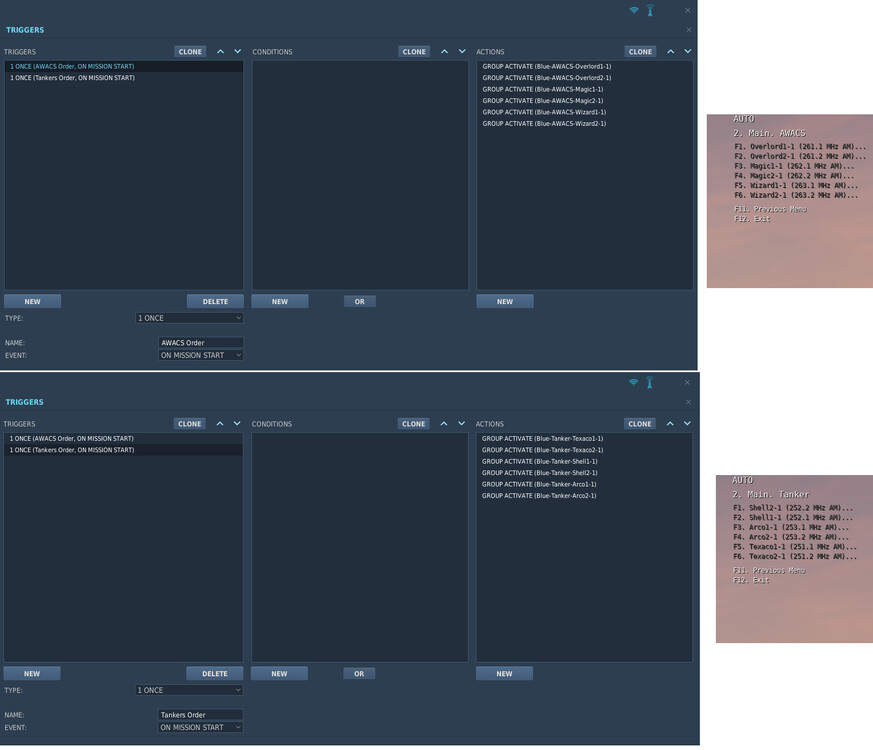Click NEW under the Tanker Actions list
The image size is (873, 750).
pos(504,672)
